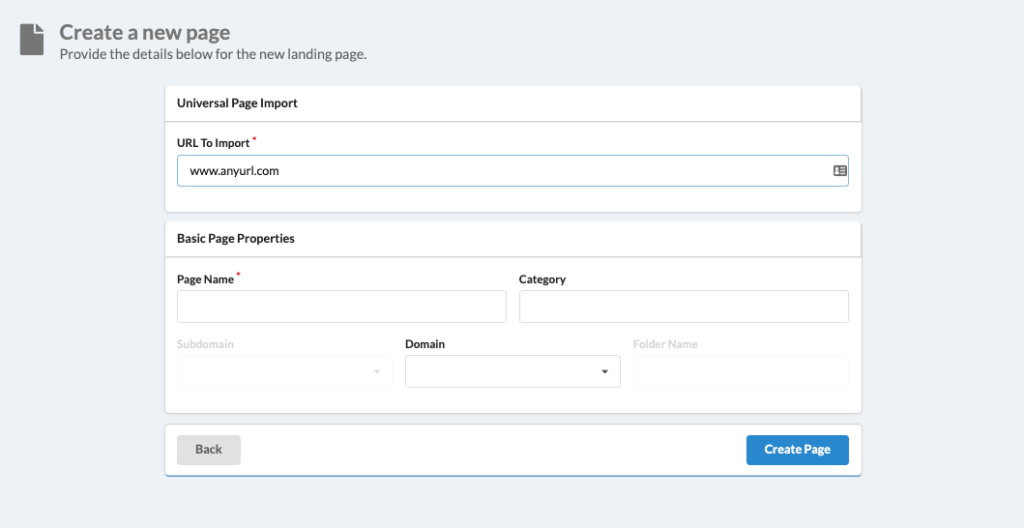Click the disabled Folder Name field
The height and width of the screenshot is (528, 1024).
(x=741, y=371)
